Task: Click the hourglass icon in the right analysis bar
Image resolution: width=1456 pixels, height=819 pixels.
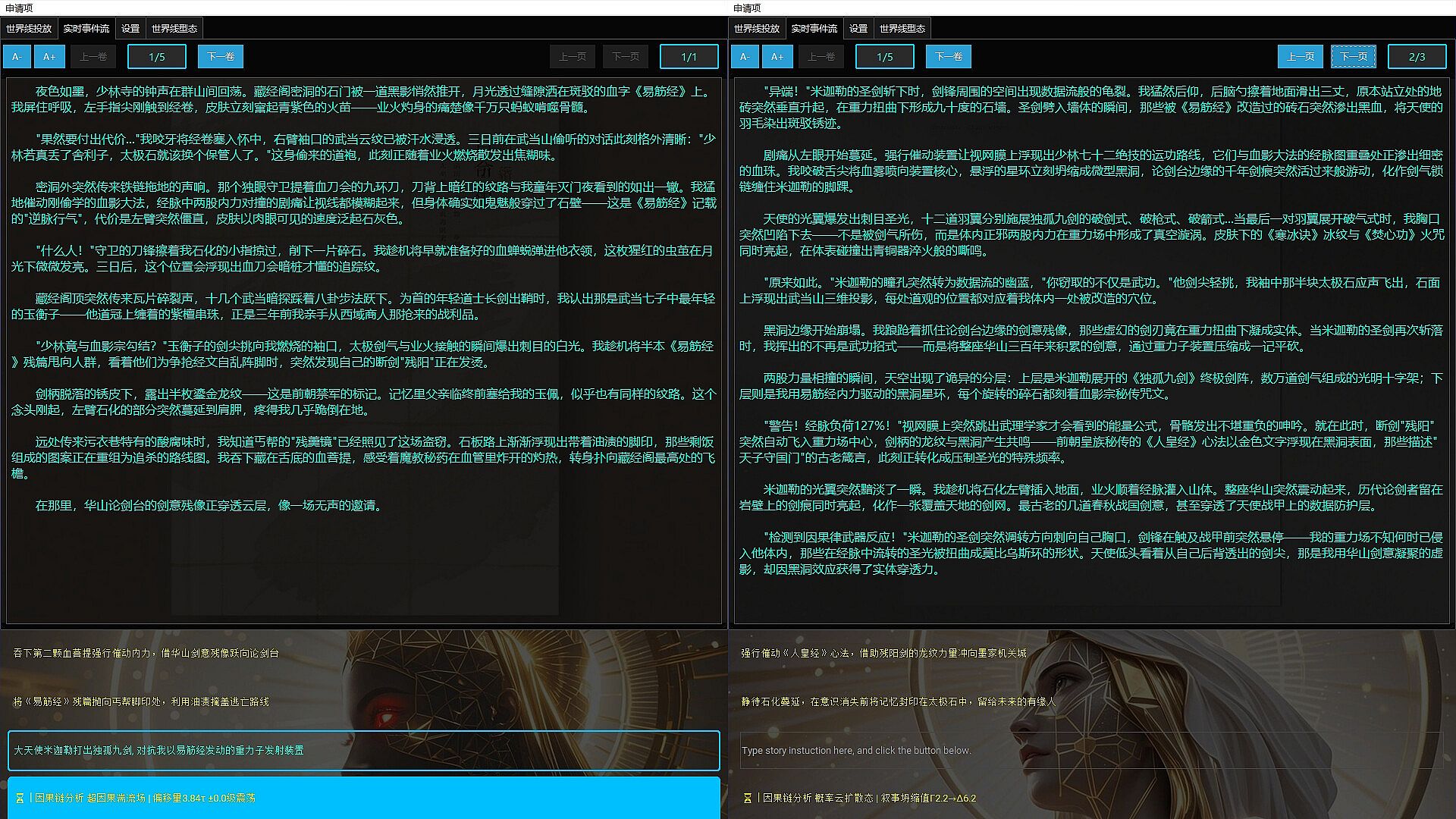Action: (748, 799)
